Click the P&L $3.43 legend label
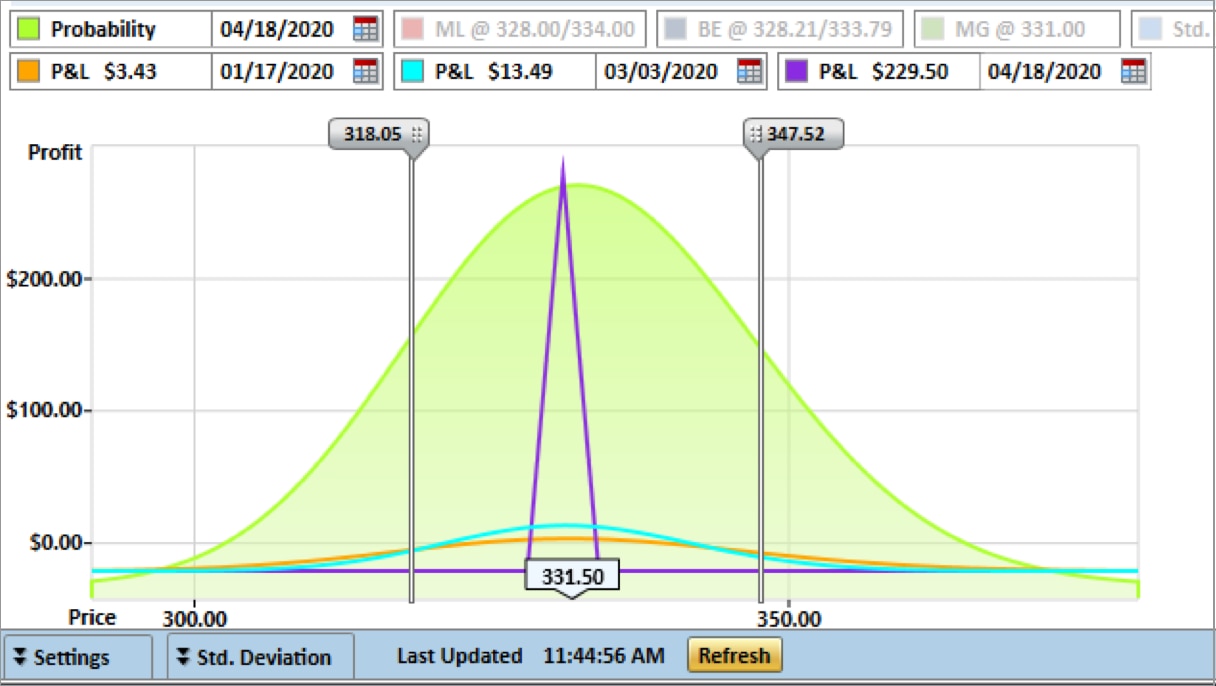The image size is (1216, 686). pos(104,72)
